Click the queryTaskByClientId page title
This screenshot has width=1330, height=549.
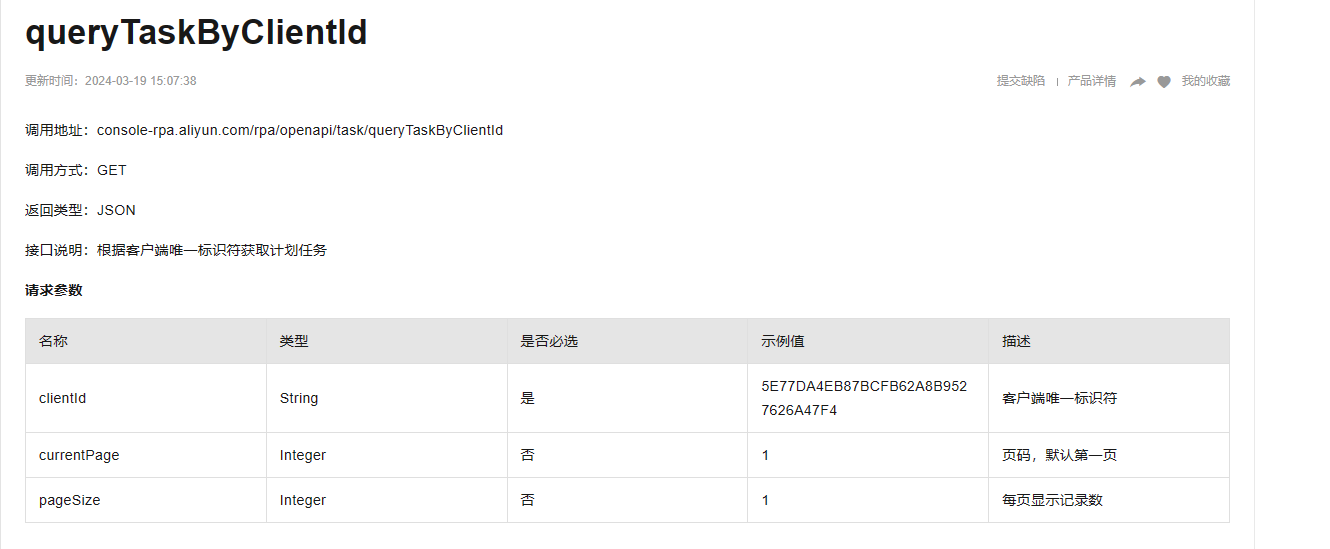point(196,33)
